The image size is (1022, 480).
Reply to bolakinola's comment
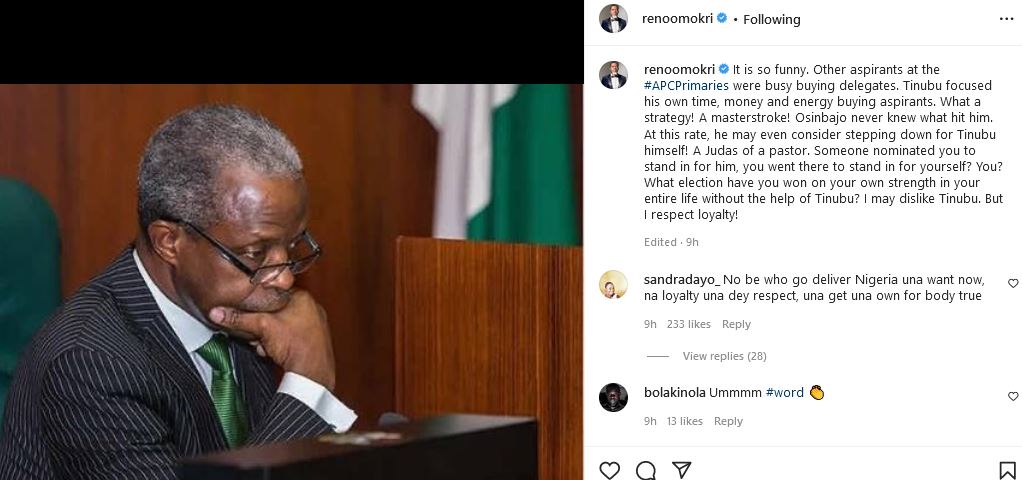click(x=728, y=421)
